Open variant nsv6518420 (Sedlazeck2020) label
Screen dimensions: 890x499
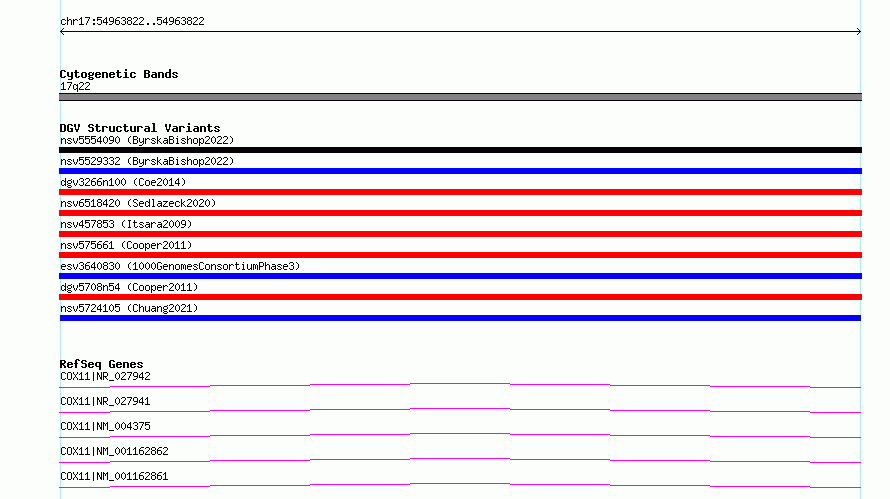[138, 203]
